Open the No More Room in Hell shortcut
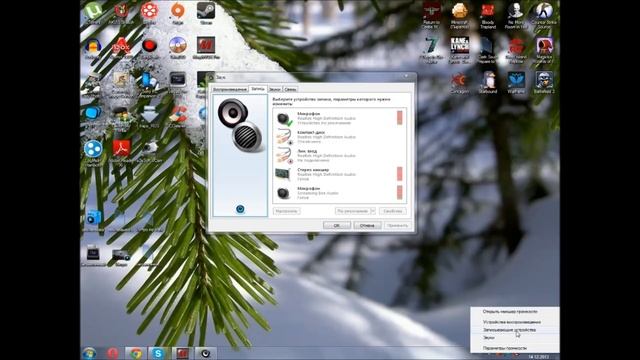Screen dimensions: 640x360 coord(516,15)
